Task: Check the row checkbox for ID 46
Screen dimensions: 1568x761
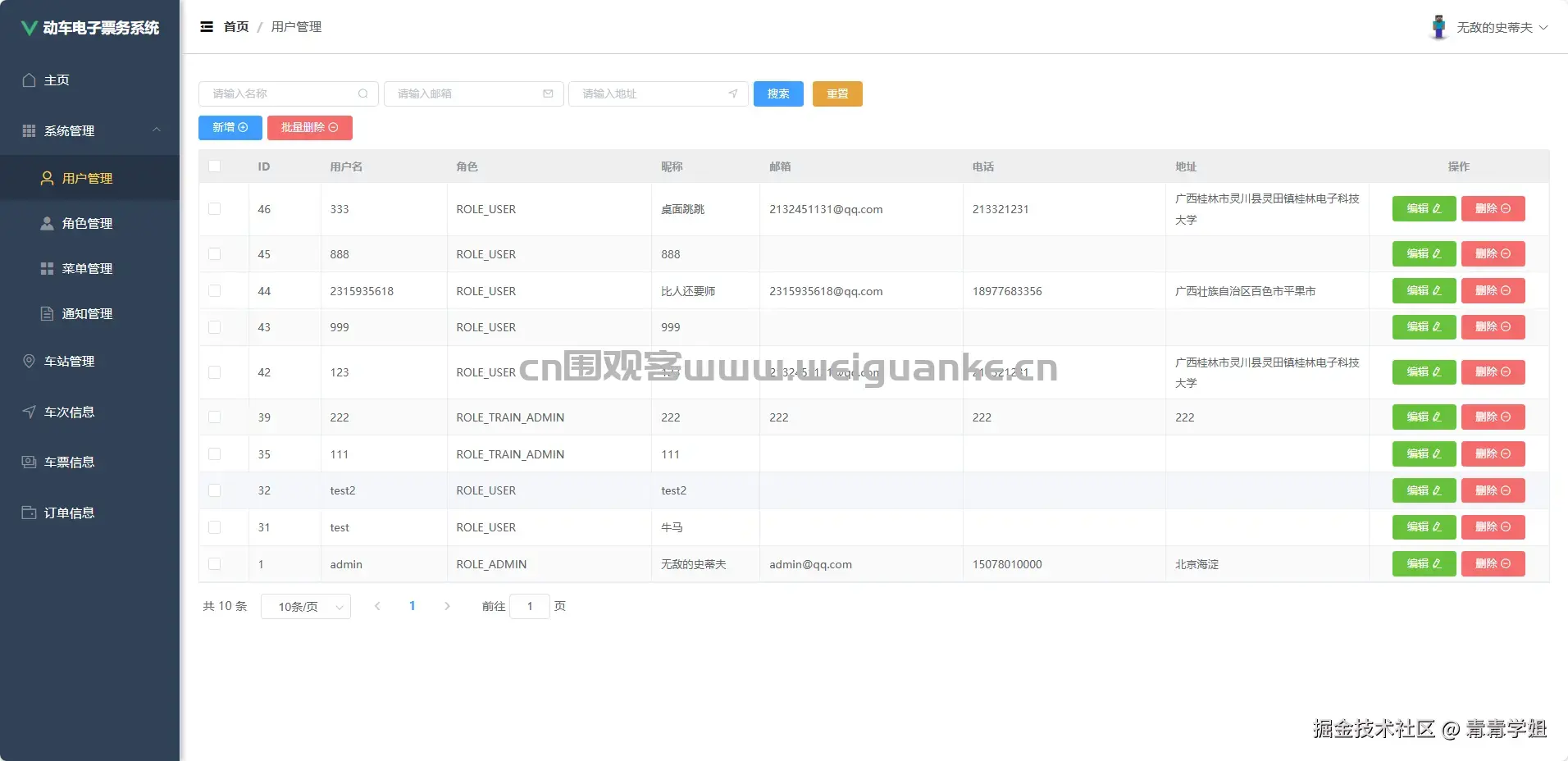Action: coord(215,209)
